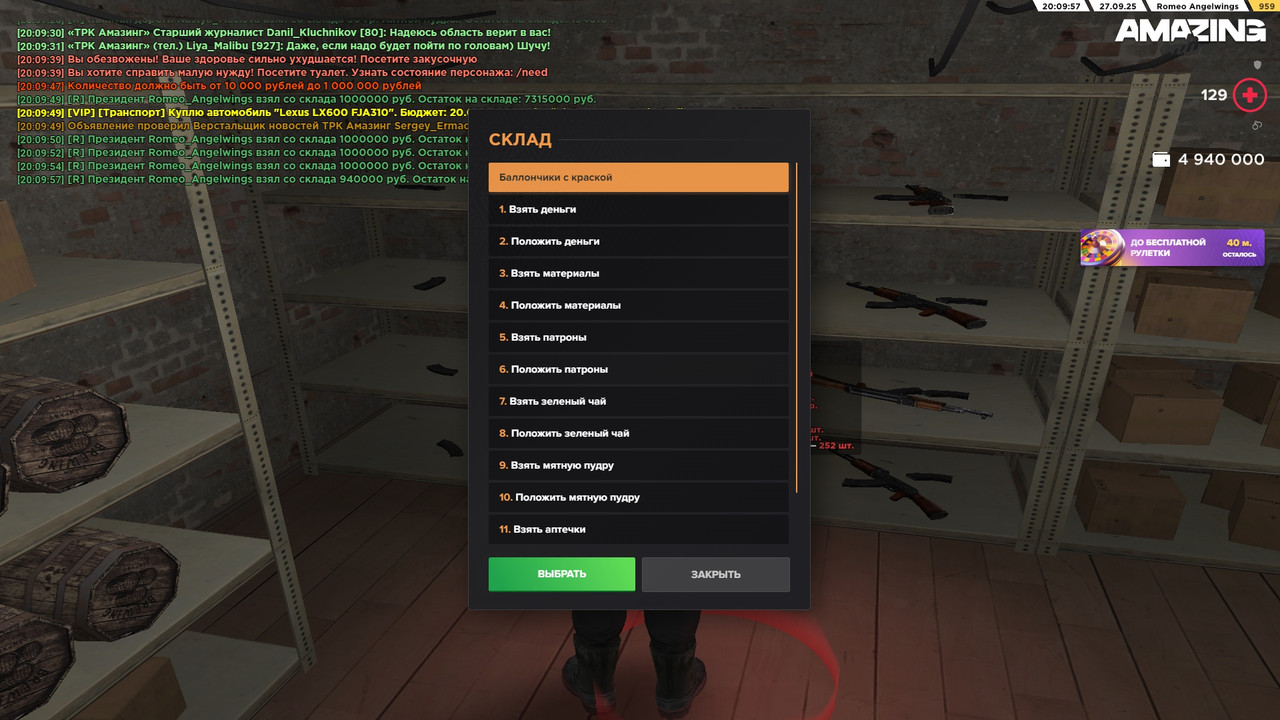1280x720 pixels.
Task: Select 11. Взять аптечки item
Action: pyautogui.click(x=638, y=529)
